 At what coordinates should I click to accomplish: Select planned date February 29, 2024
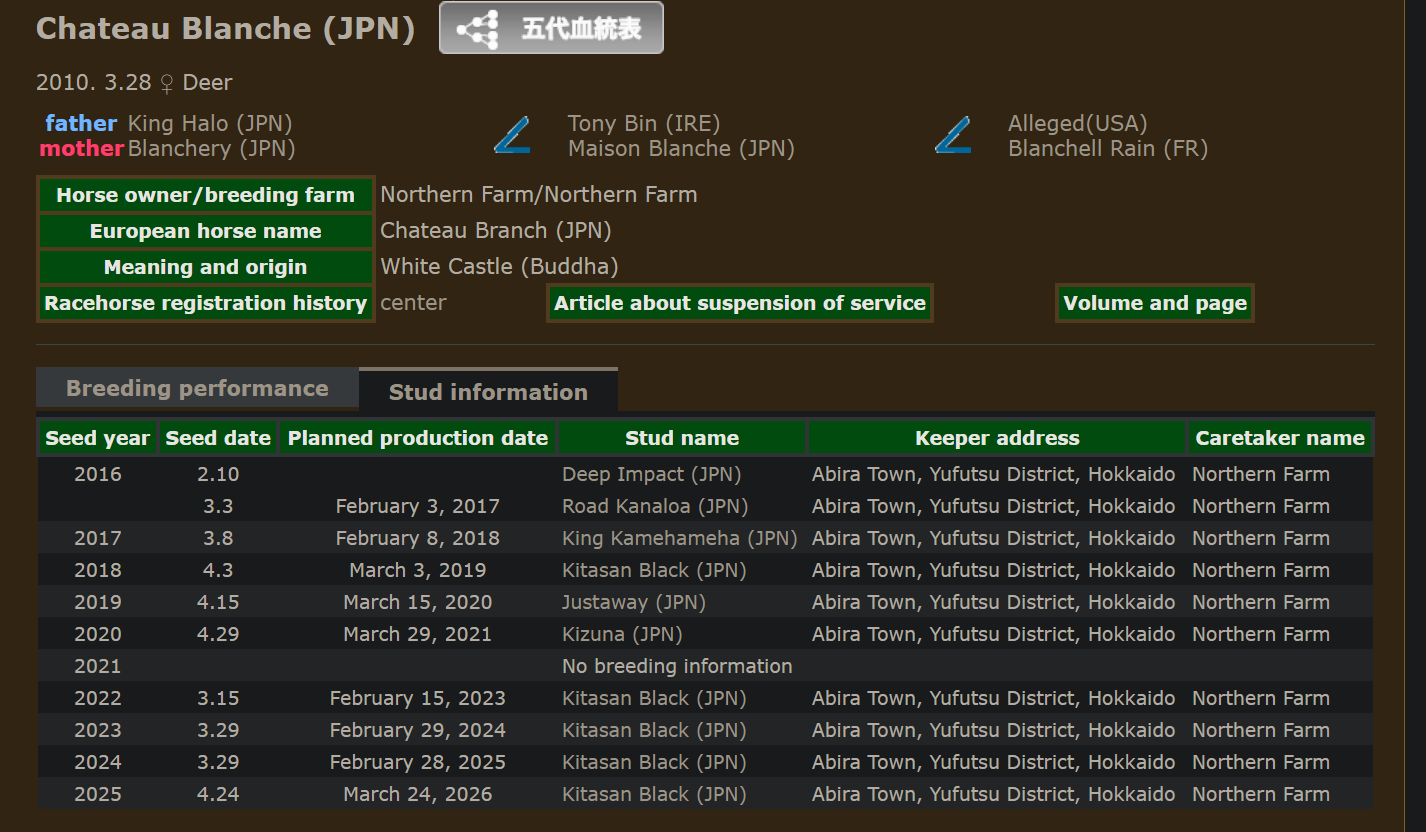(x=418, y=730)
